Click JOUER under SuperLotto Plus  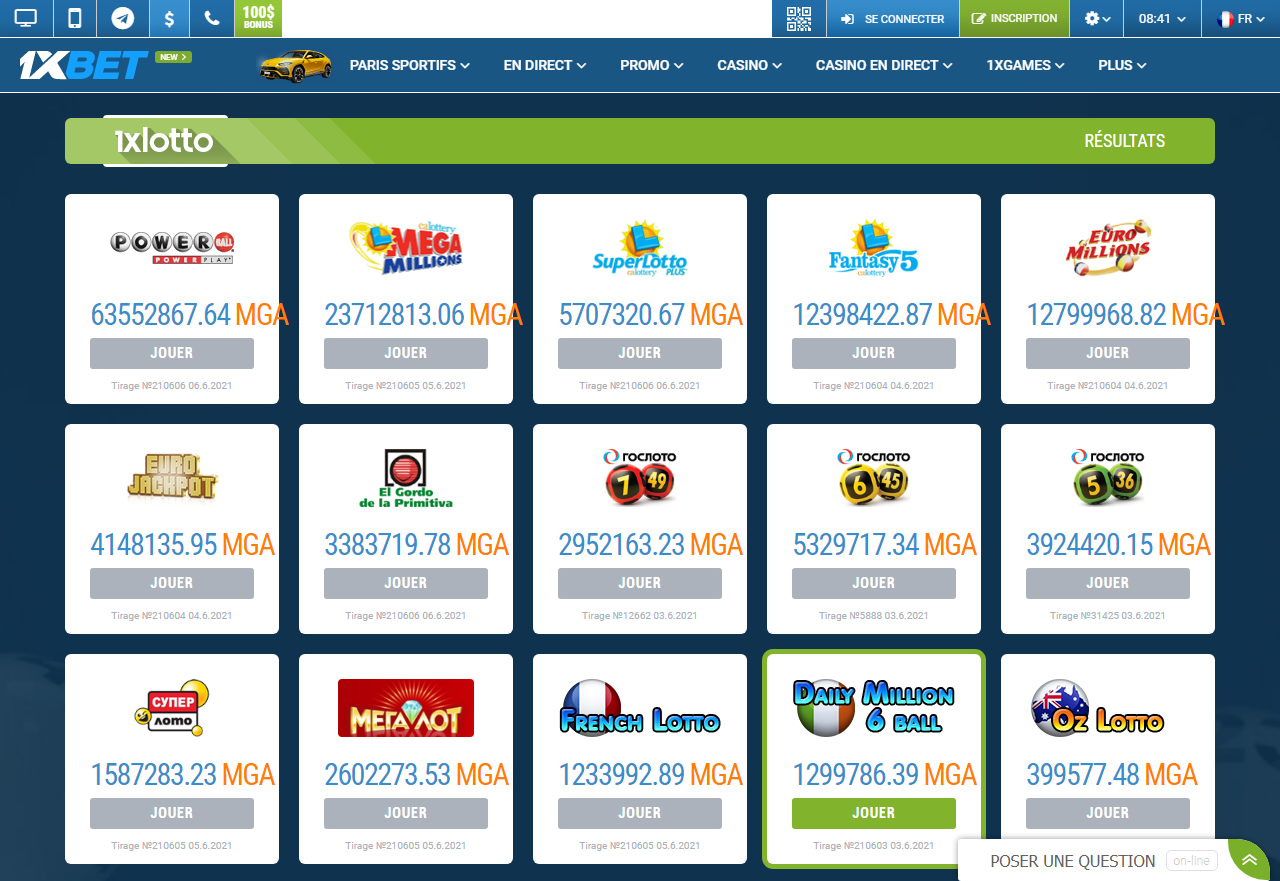pyautogui.click(x=640, y=353)
